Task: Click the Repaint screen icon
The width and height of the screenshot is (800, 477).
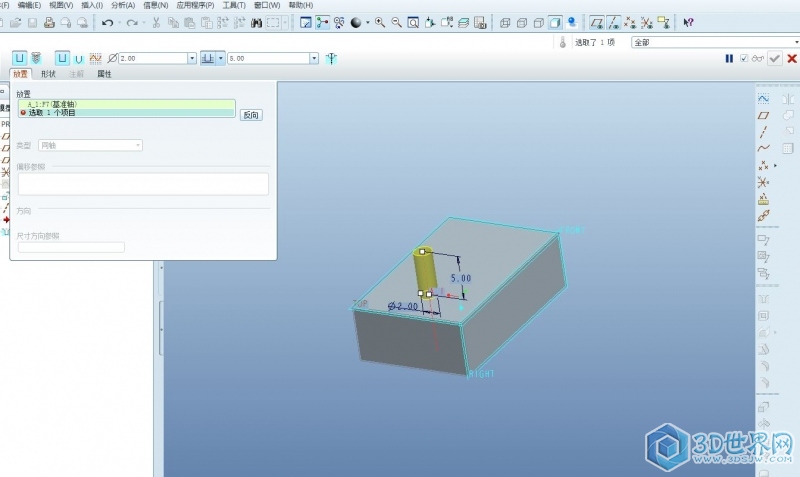Action: tap(306, 22)
